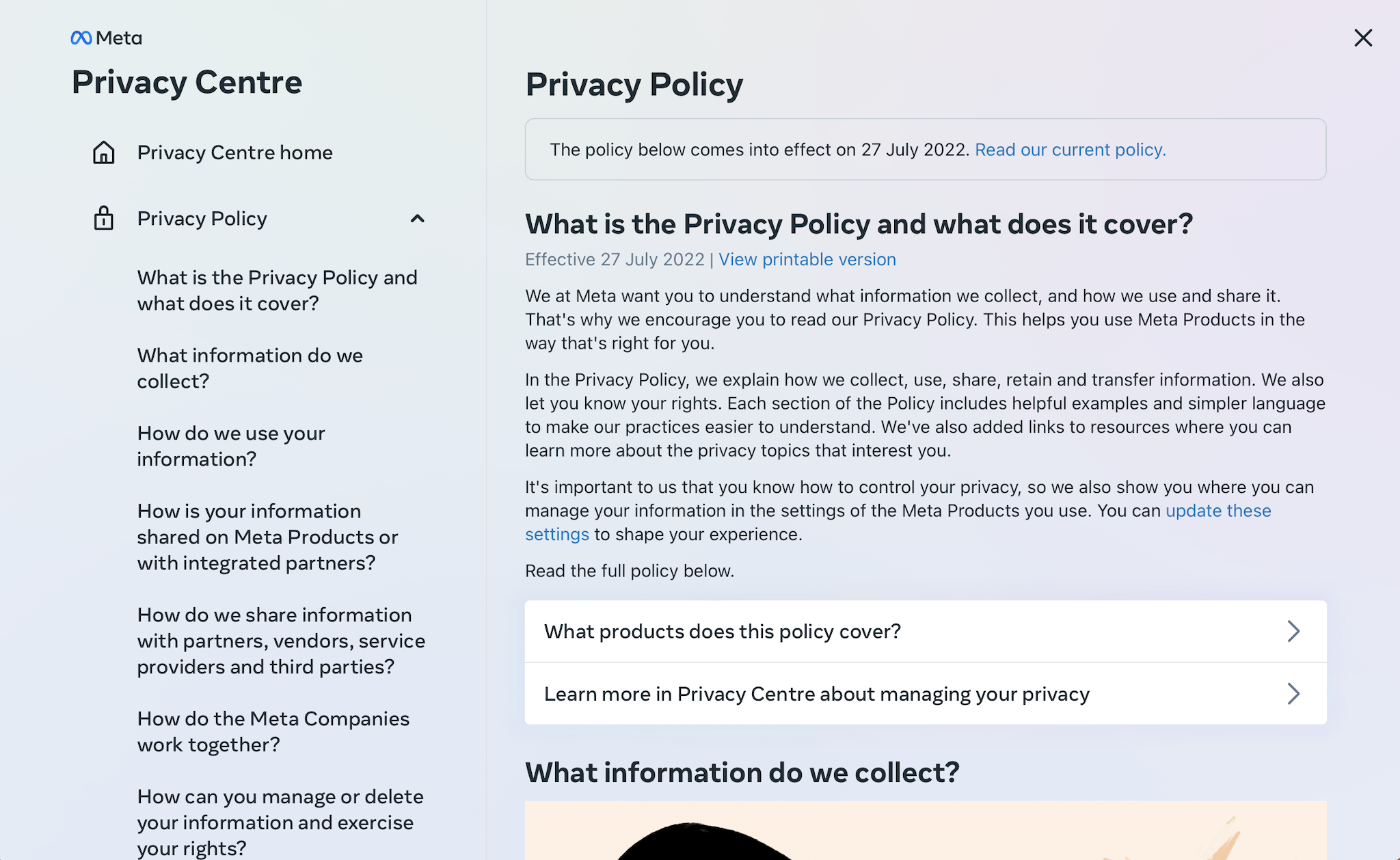Close the Privacy Policy page with X
Viewport: 1400px width, 860px height.
click(1363, 38)
